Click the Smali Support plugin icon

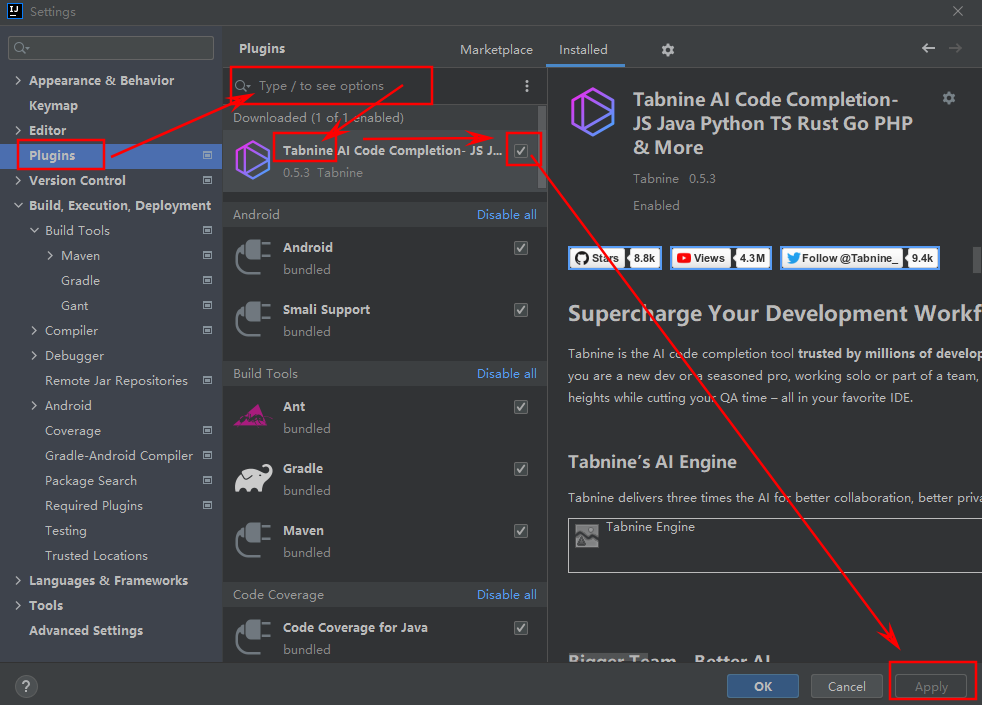[x=253, y=319]
